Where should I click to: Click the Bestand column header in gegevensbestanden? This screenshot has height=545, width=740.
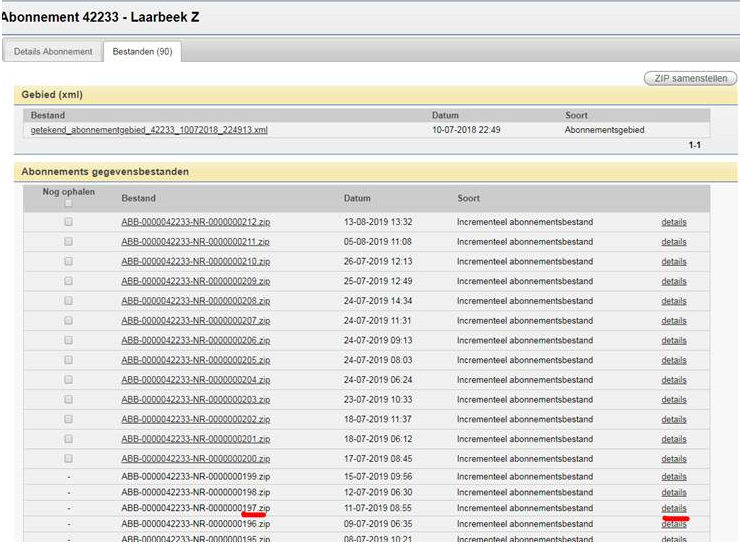click(x=138, y=198)
